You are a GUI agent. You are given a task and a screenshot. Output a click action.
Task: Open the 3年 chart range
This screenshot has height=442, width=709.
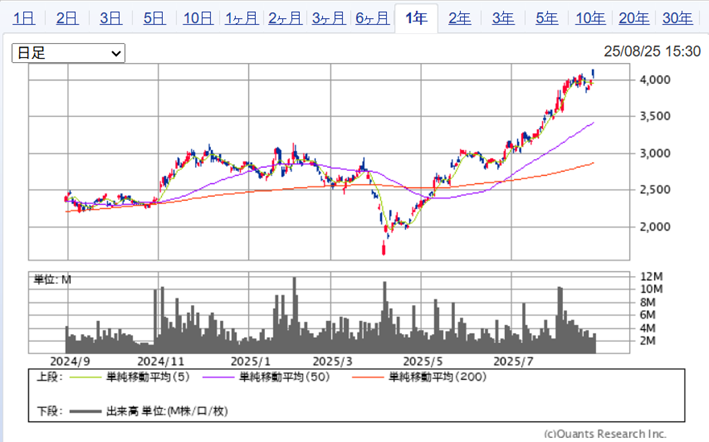(503, 18)
